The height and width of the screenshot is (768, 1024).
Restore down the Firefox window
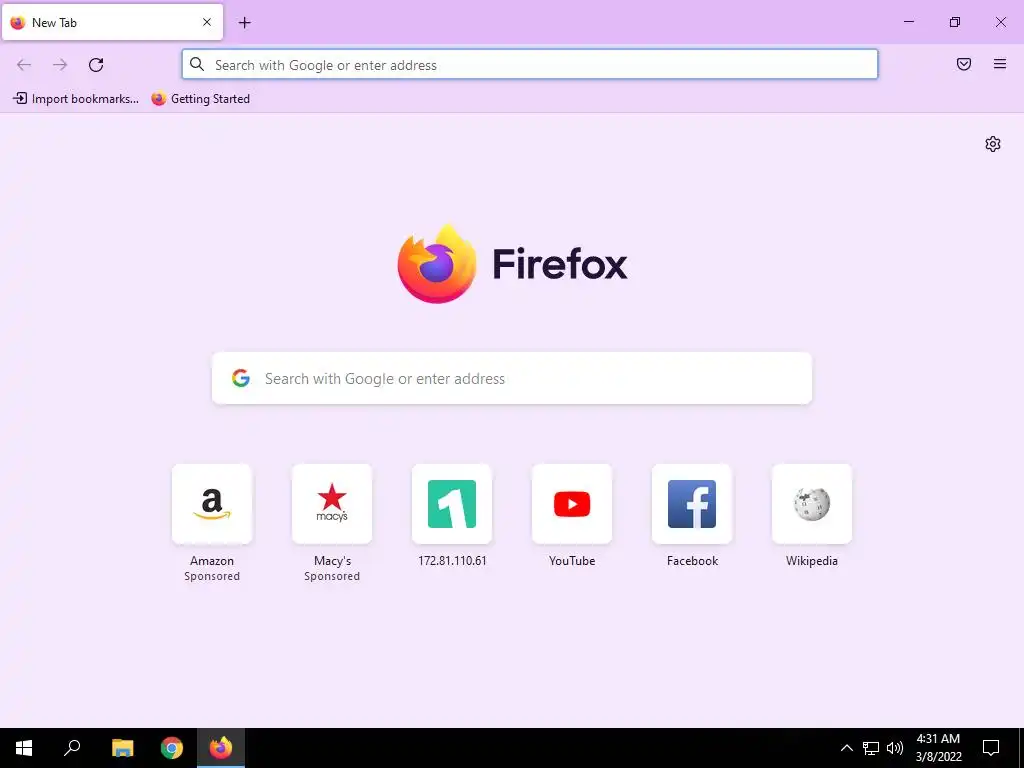[955, 22]
